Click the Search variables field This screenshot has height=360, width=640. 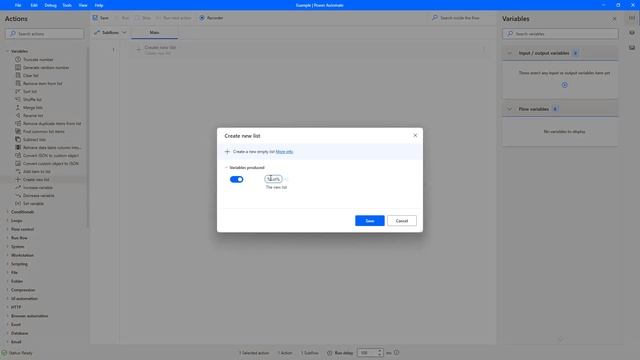tap(560, 34)
